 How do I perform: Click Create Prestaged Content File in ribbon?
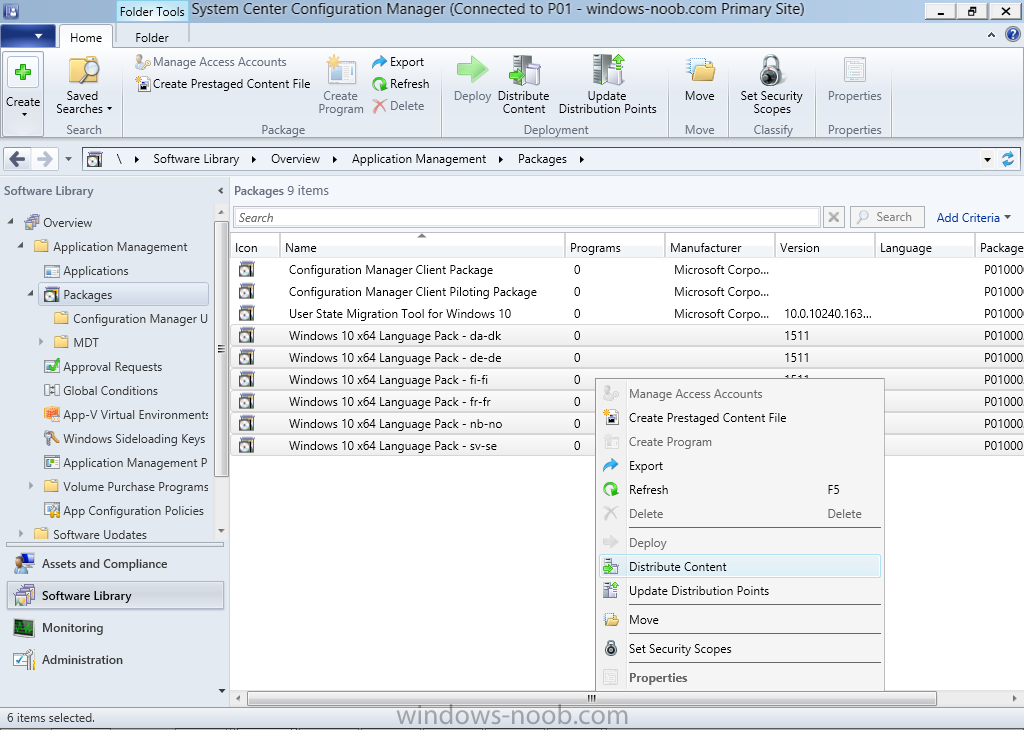coord(223,84)
